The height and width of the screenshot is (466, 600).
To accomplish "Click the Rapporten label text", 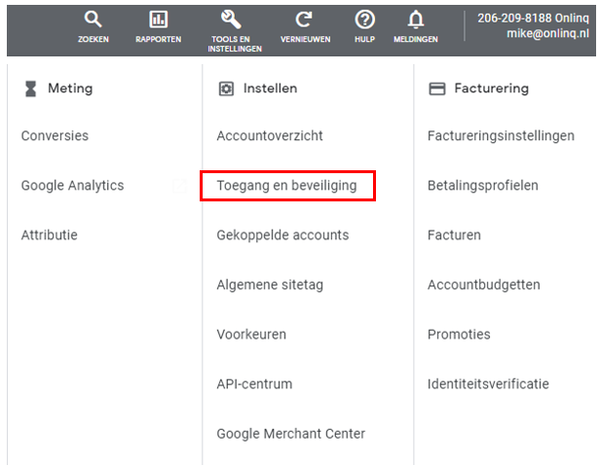I will tap(158, 39).
